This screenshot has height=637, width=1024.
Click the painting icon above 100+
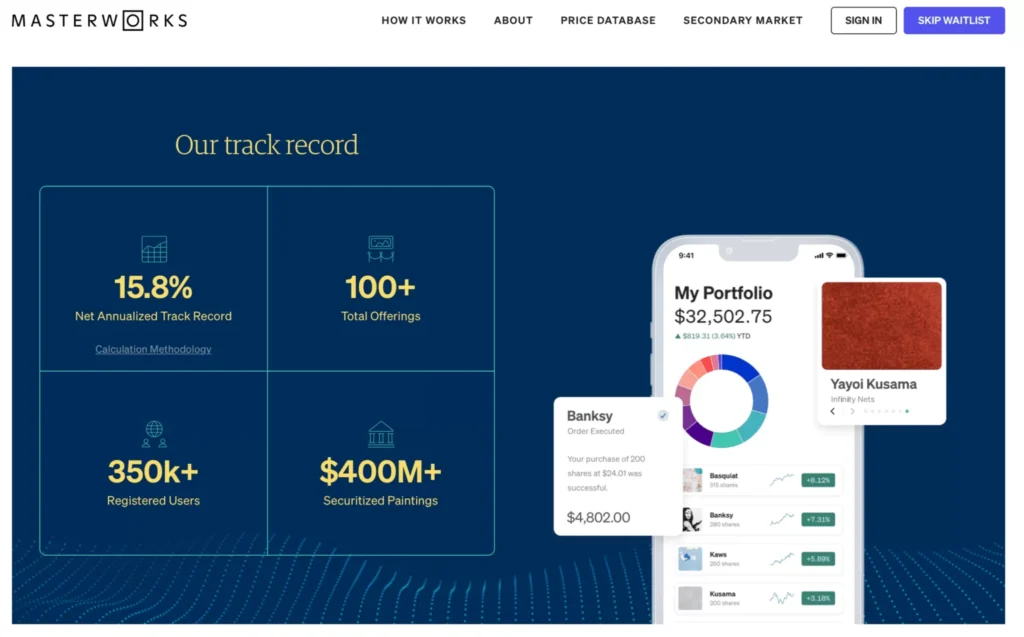(x=381, y=248)
